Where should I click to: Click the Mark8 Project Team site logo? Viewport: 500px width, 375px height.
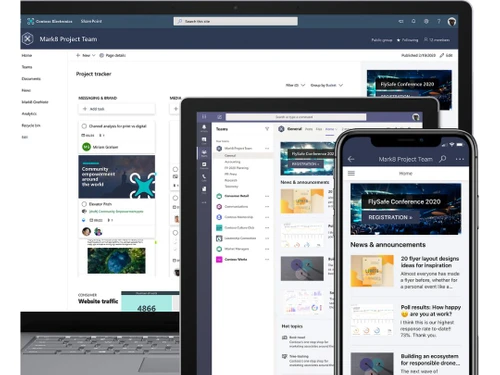28,39
